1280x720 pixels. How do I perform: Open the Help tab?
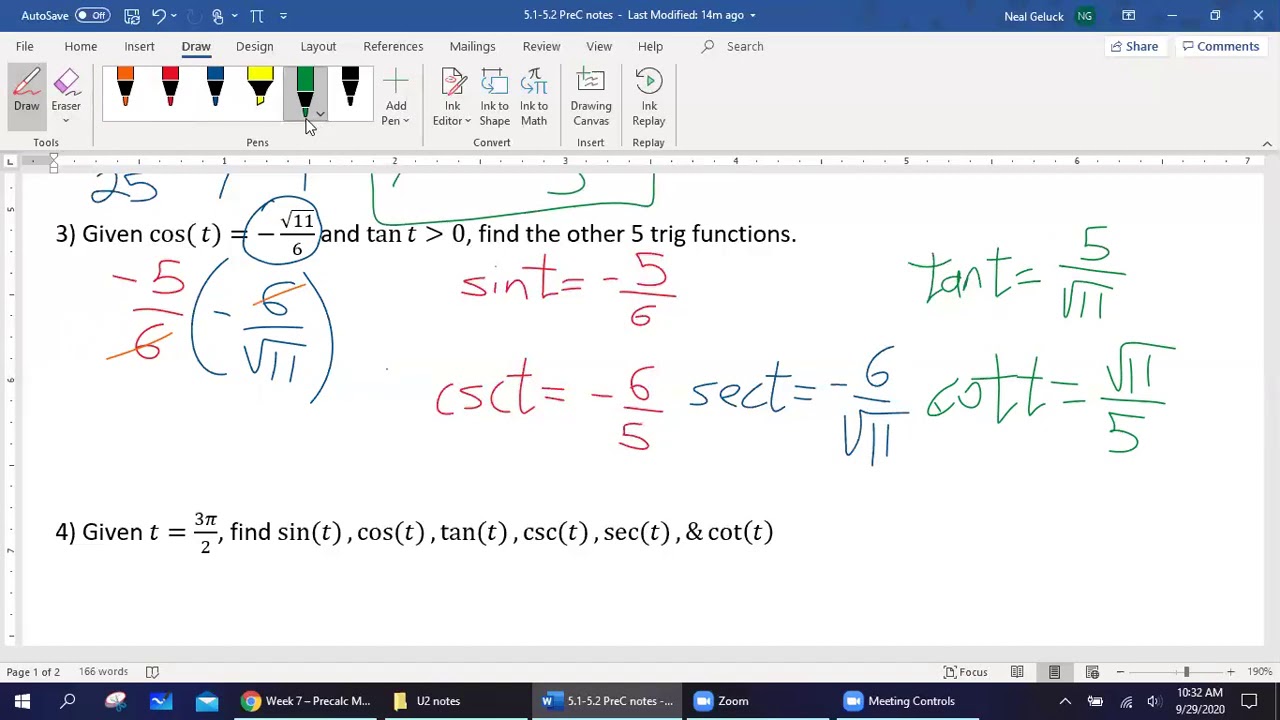[x=650, y=46]
